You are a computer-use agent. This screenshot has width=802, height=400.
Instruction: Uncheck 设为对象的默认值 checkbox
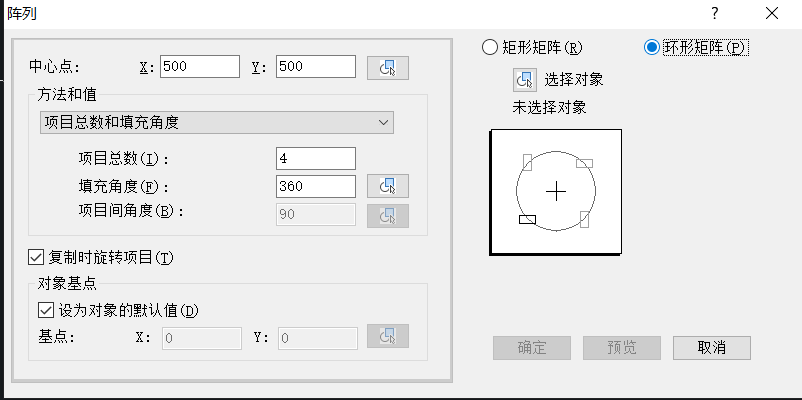(x=45, y=311)
